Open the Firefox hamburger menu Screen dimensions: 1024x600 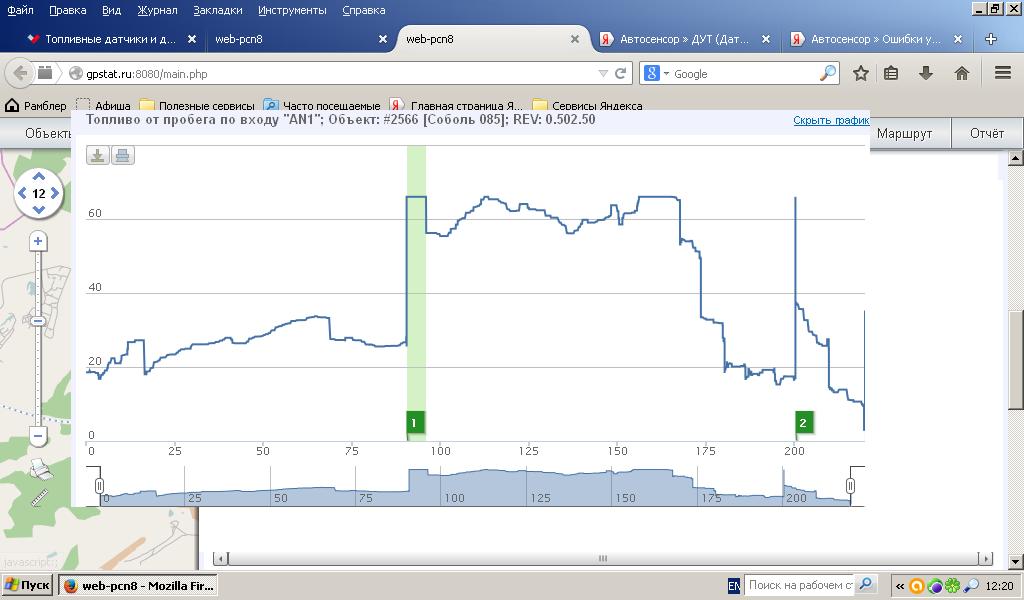tap(1003, 73)
